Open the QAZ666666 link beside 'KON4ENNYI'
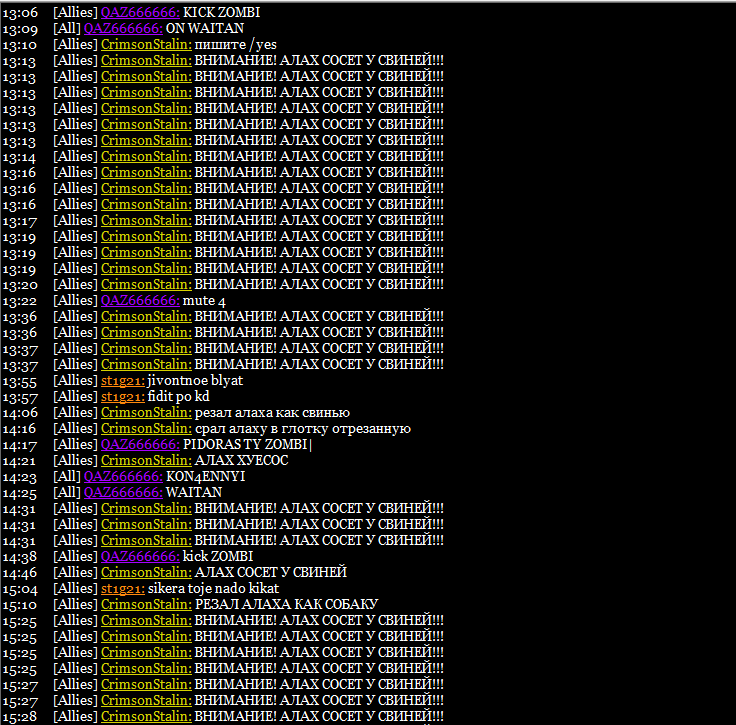 [x=123, y=476]
